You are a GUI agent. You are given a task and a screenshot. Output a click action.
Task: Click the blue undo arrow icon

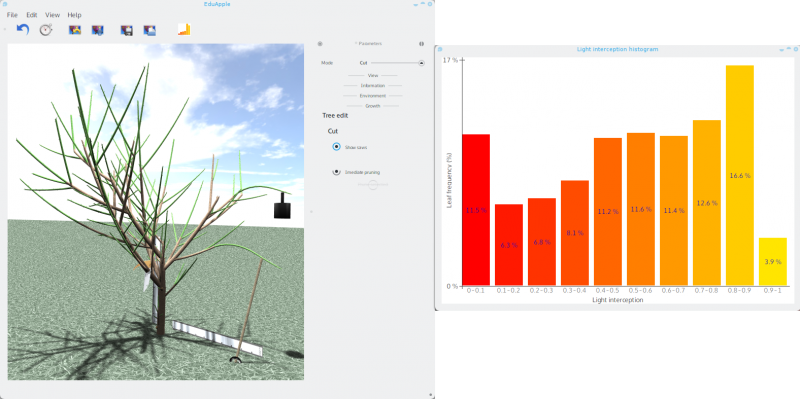[x=22, y=30]
